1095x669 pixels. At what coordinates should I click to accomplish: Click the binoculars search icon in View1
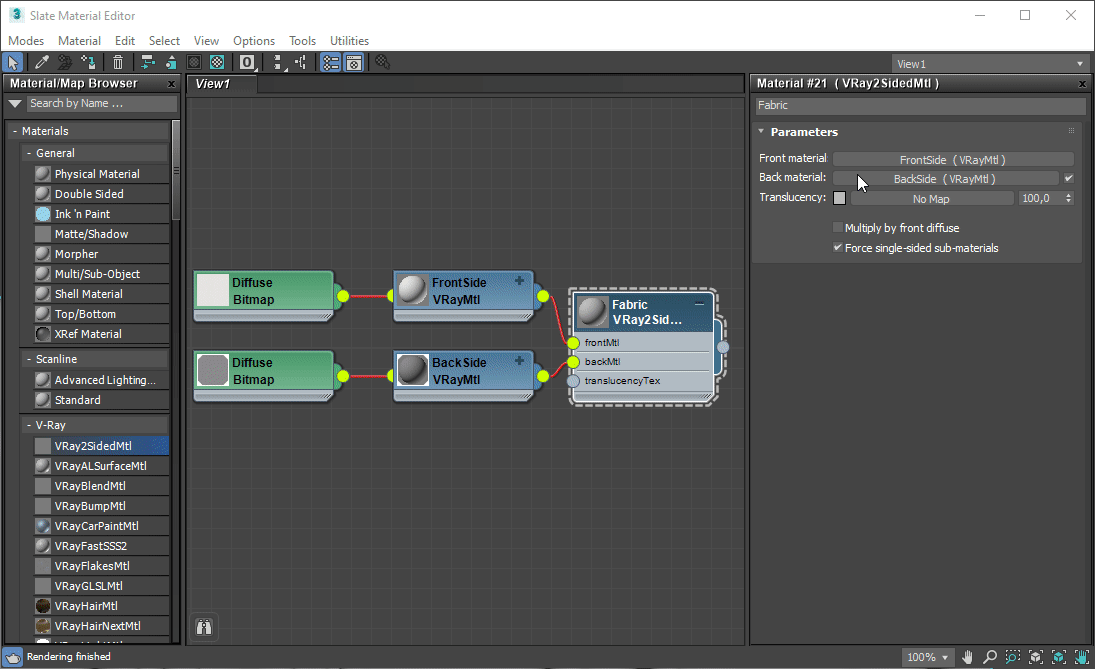(204, 627)
